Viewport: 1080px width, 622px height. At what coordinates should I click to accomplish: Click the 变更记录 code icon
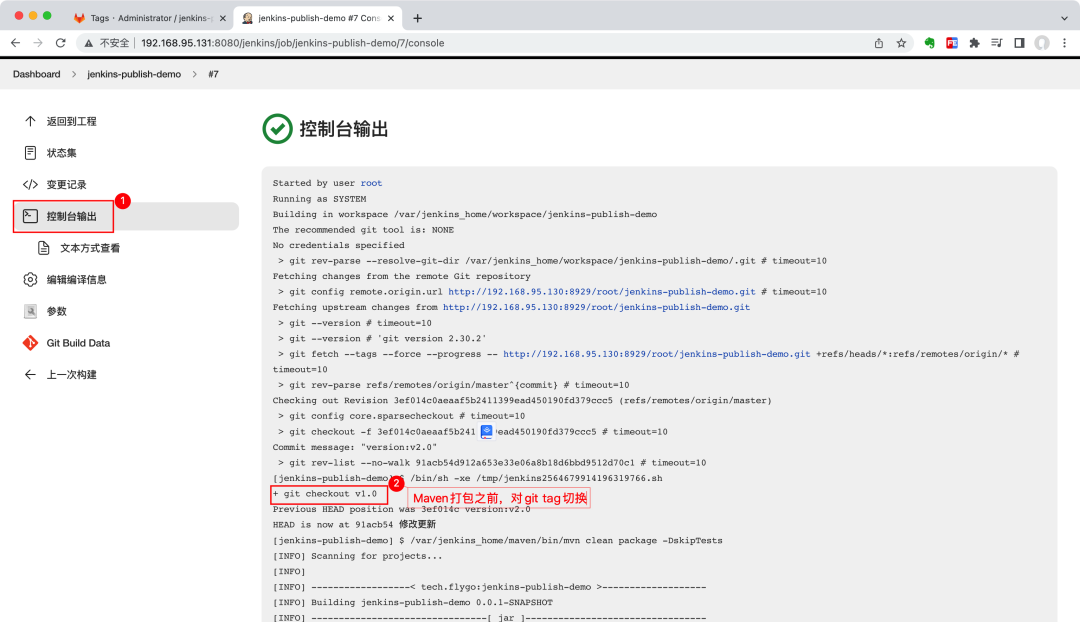[30, 185]
